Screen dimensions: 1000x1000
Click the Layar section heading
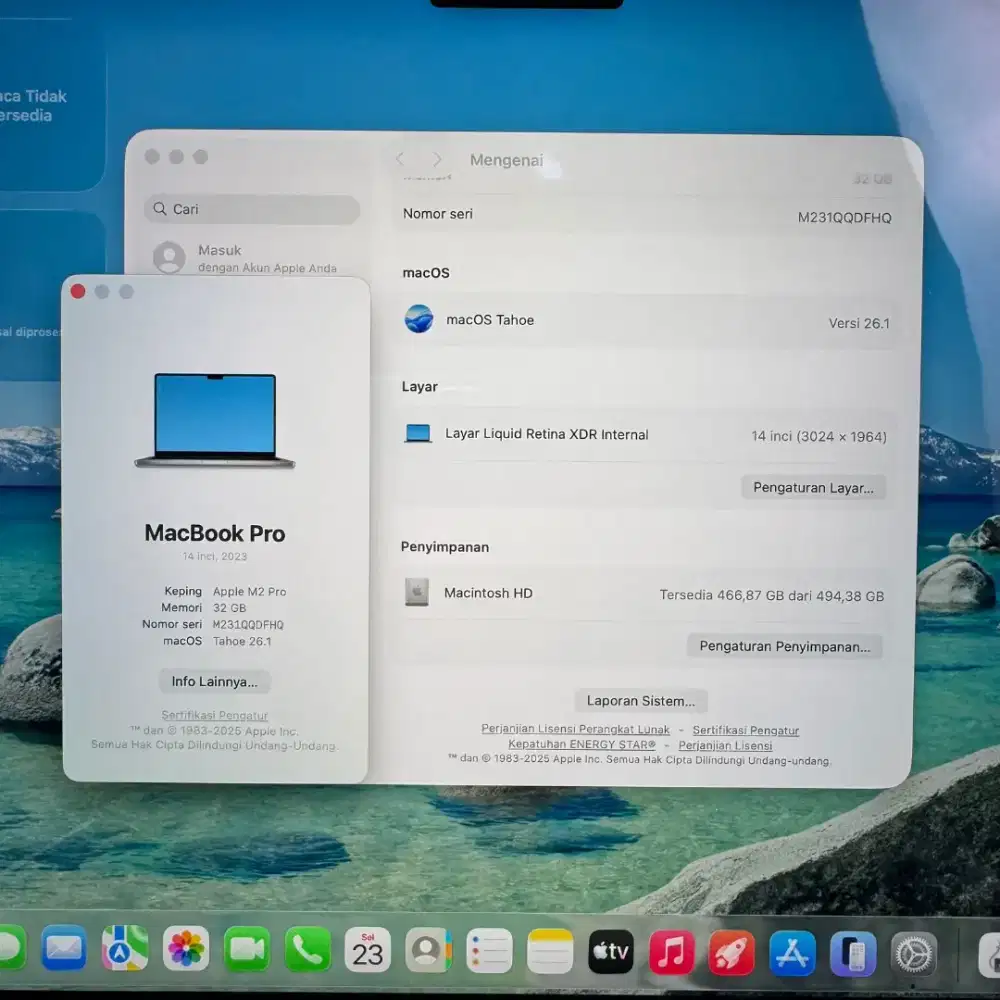tap(420, 386)
